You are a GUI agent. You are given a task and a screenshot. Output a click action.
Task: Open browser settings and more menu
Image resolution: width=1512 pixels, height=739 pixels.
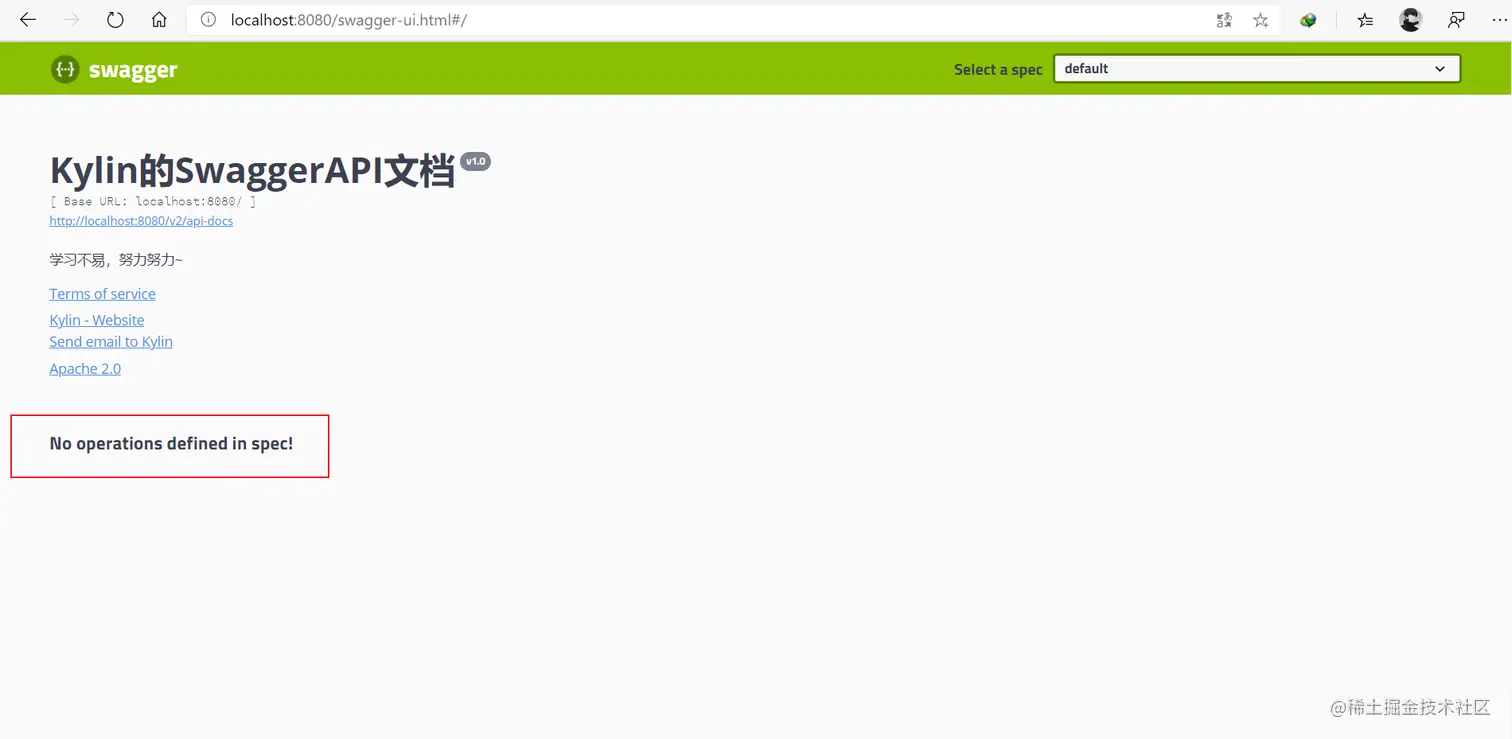pos(1497,20)
